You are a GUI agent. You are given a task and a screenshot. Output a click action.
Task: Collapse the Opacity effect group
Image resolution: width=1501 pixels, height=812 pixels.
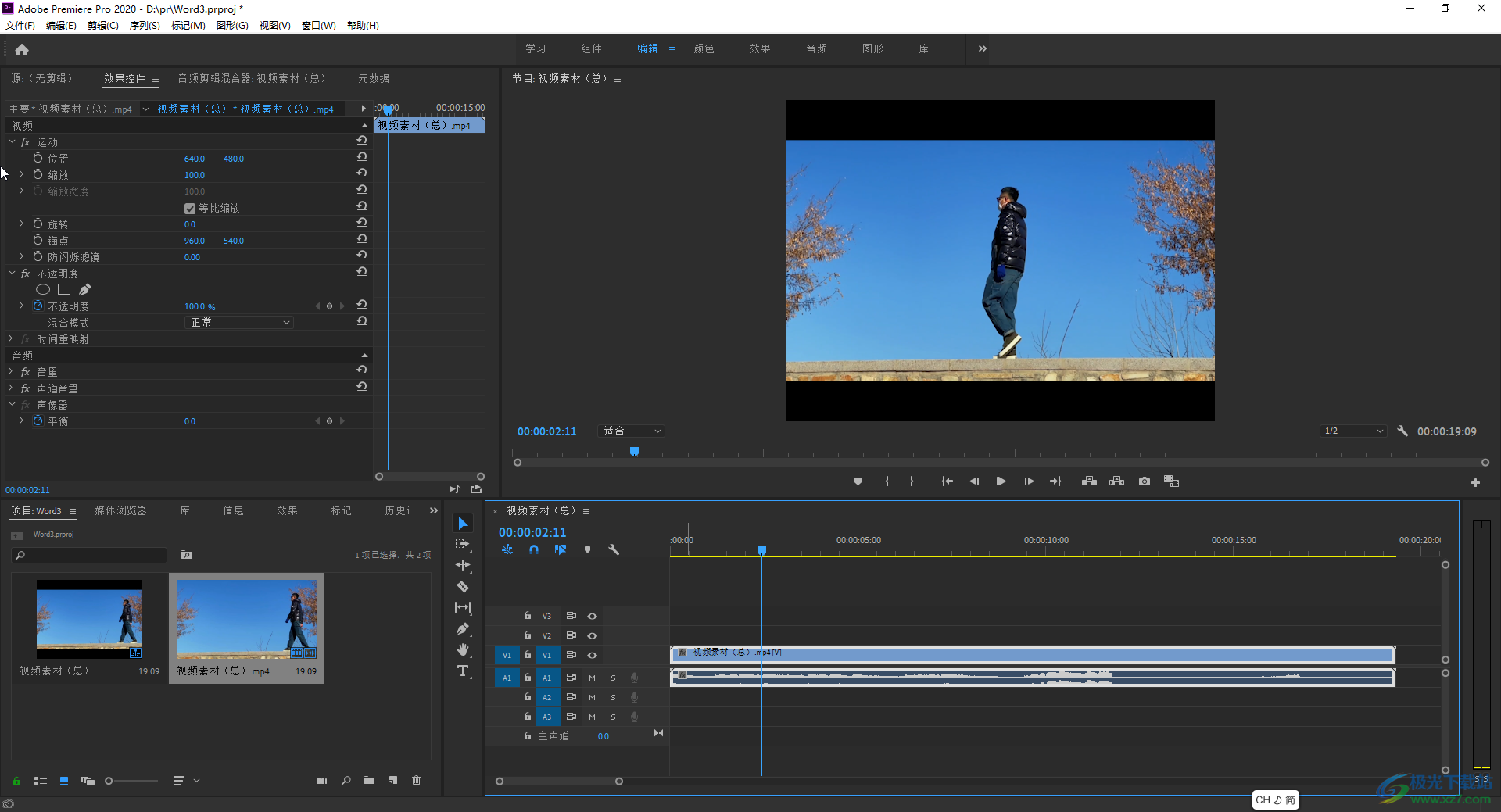(x=12, y=274)
